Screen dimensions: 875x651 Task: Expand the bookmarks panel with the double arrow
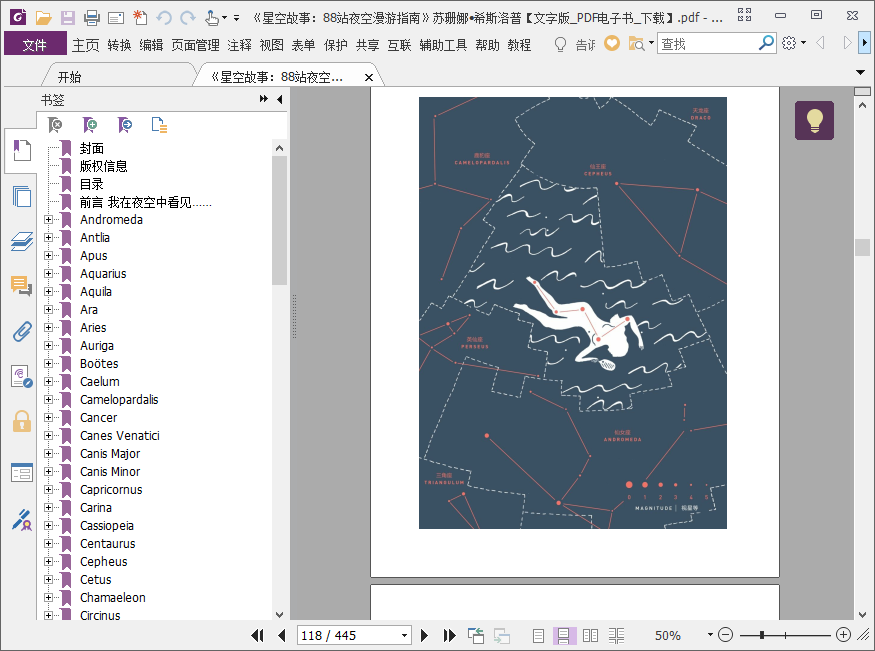pyautogui.click(x=263, y=99)
